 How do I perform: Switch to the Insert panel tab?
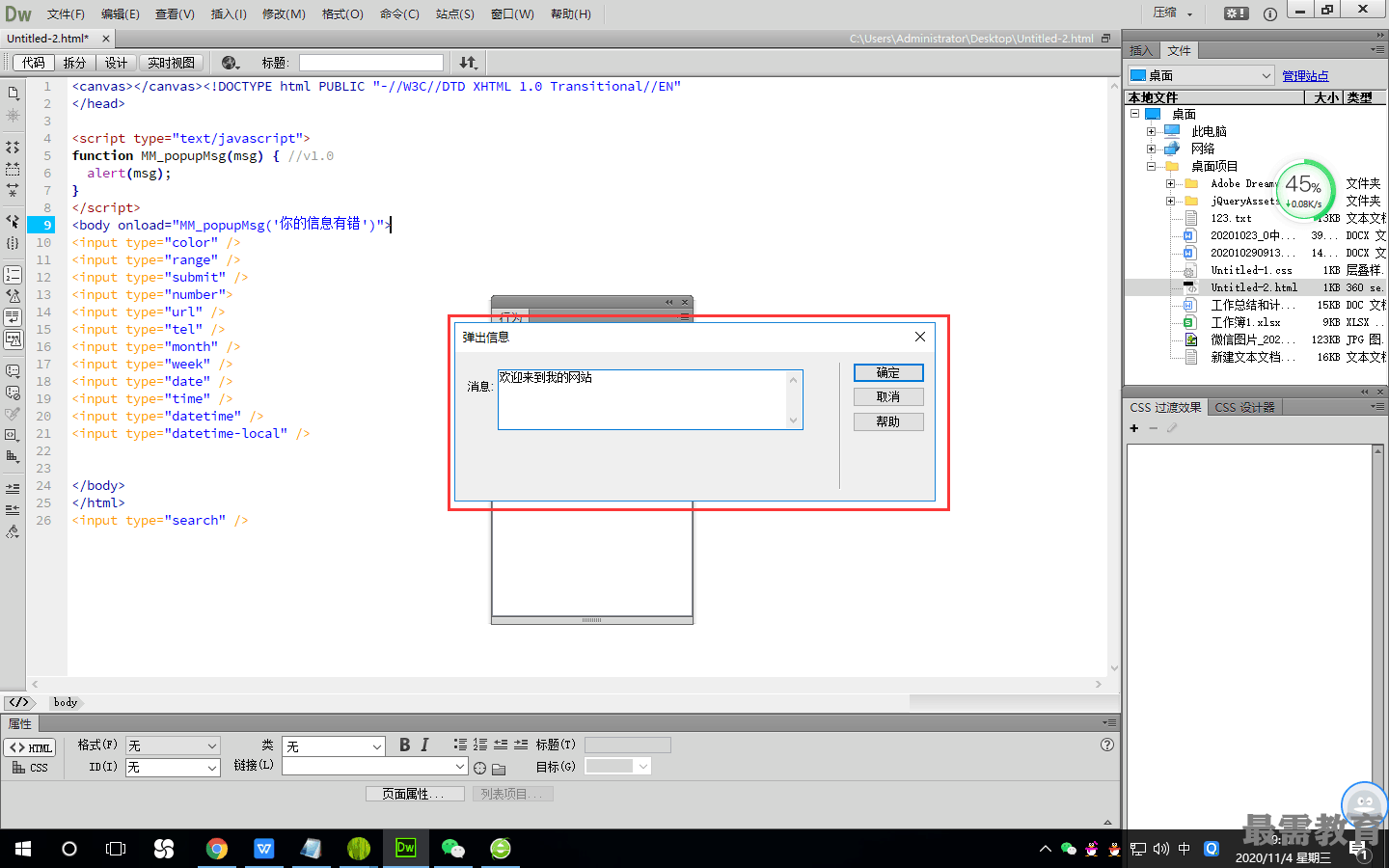[1141, 50]
